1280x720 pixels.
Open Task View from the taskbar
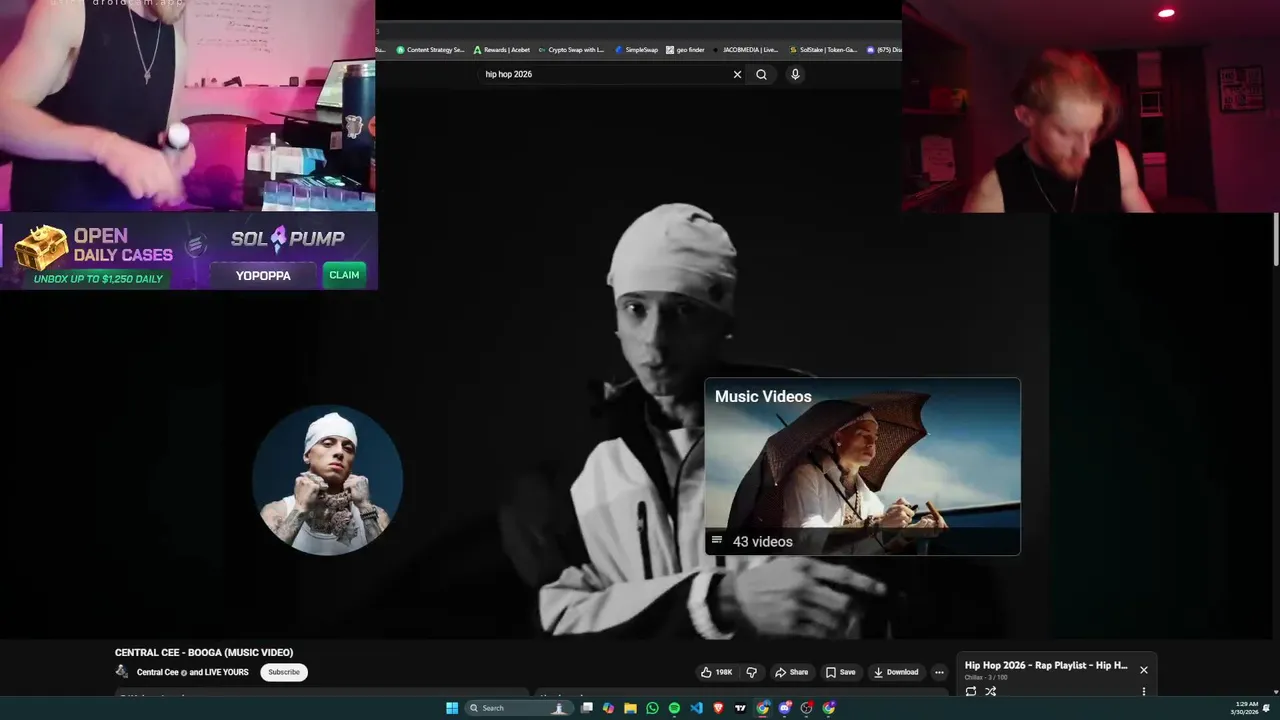587,708
